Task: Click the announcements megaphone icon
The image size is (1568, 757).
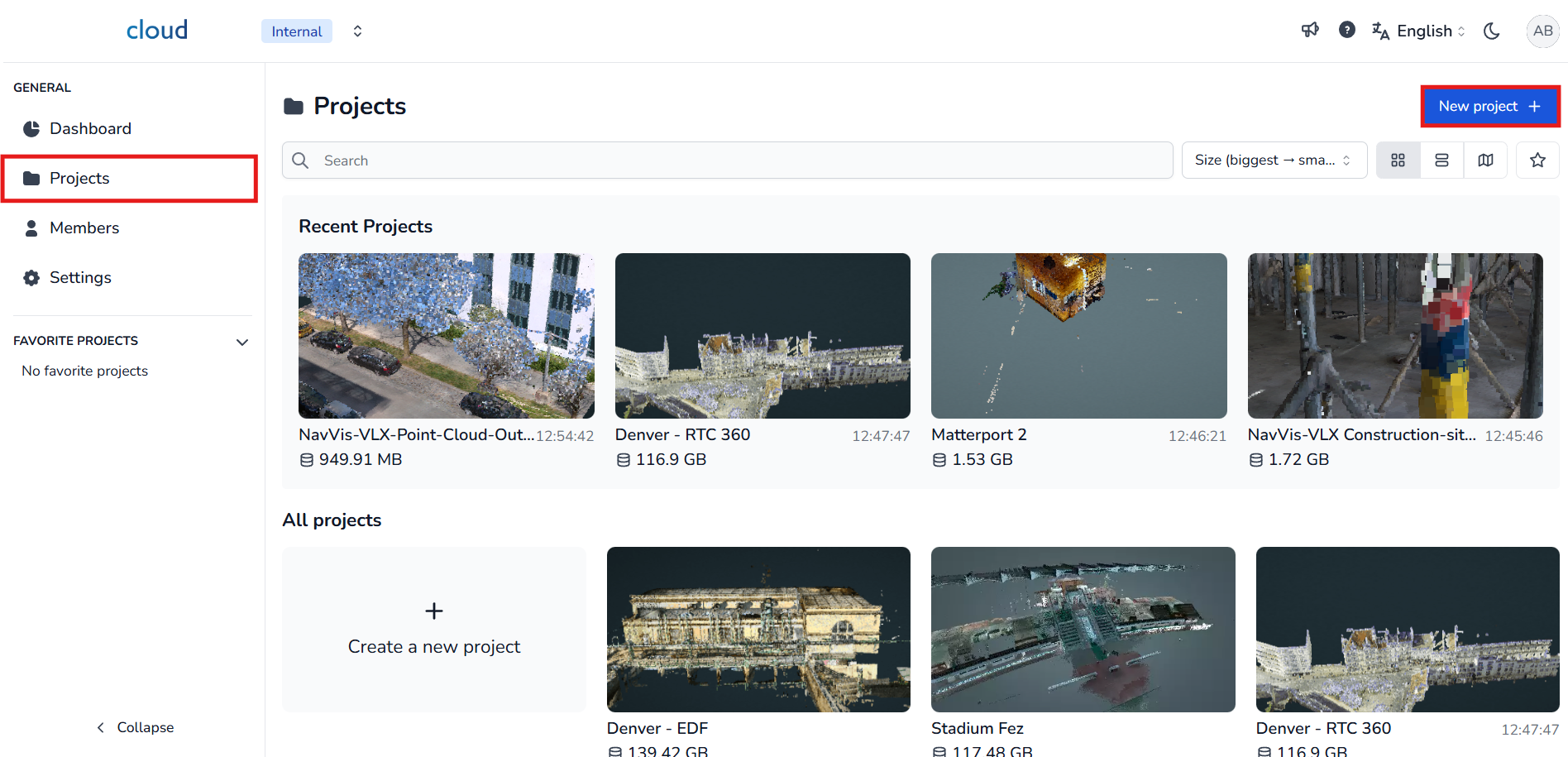Action: click(x=1310, y=31)
